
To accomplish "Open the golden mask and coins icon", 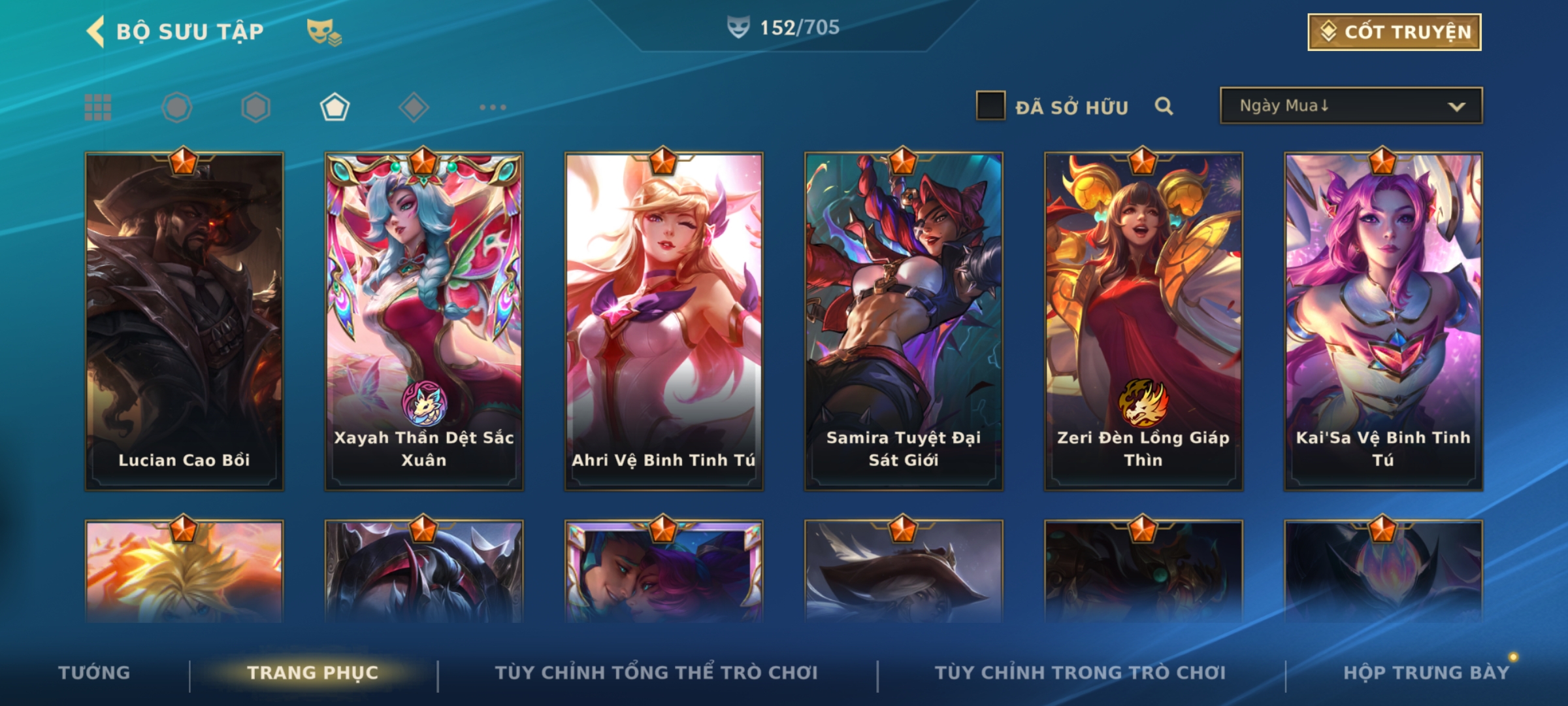I will [x=324, y=31].
